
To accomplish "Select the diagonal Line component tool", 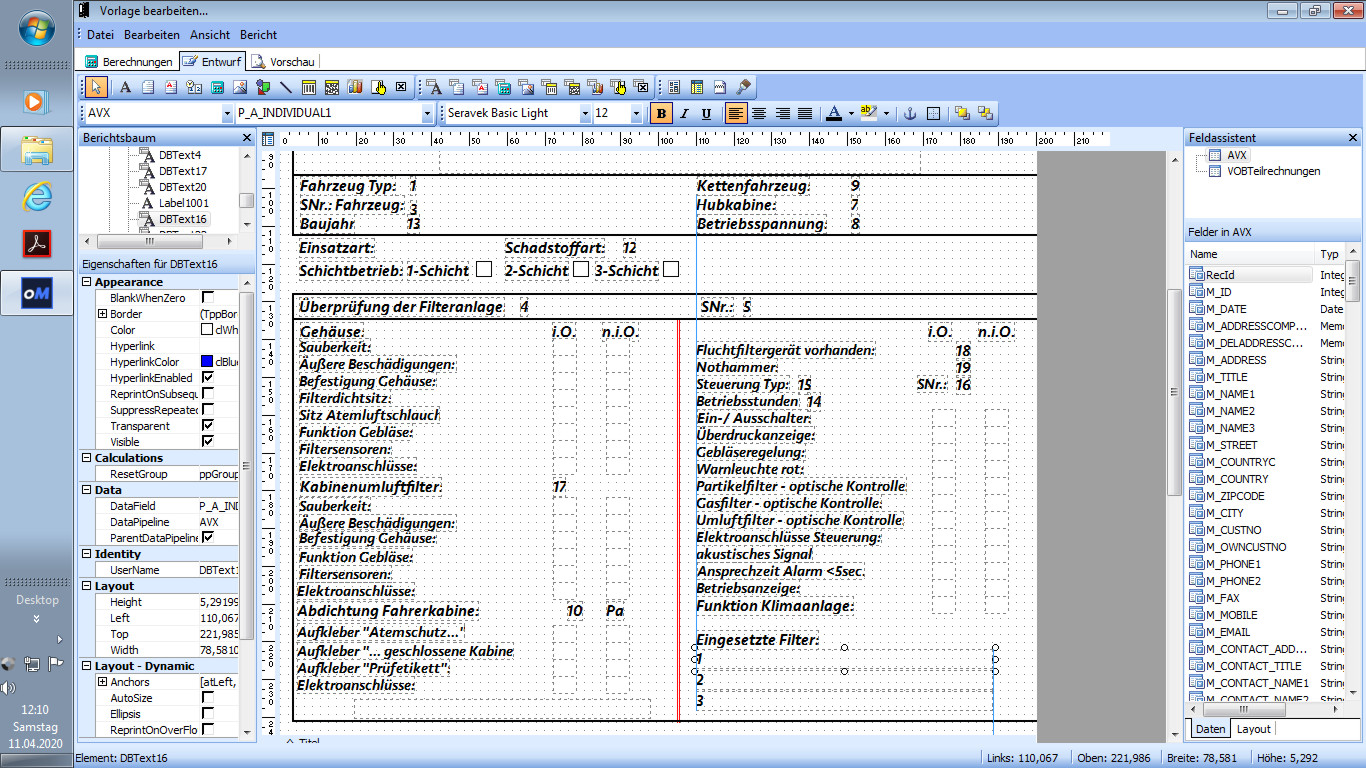I will coord(285,87).
